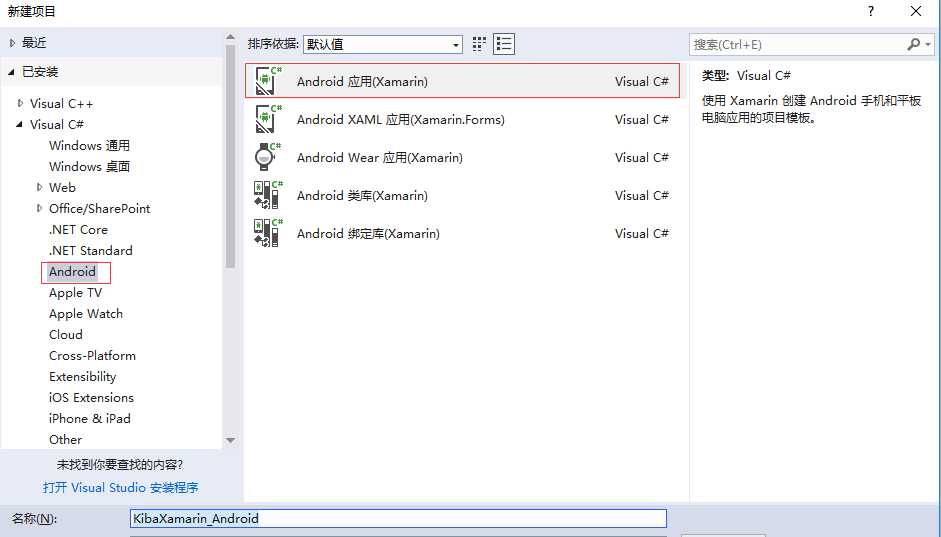Open the help question mark button
Viewport: 941px width, 537px height.
point(871,11)
